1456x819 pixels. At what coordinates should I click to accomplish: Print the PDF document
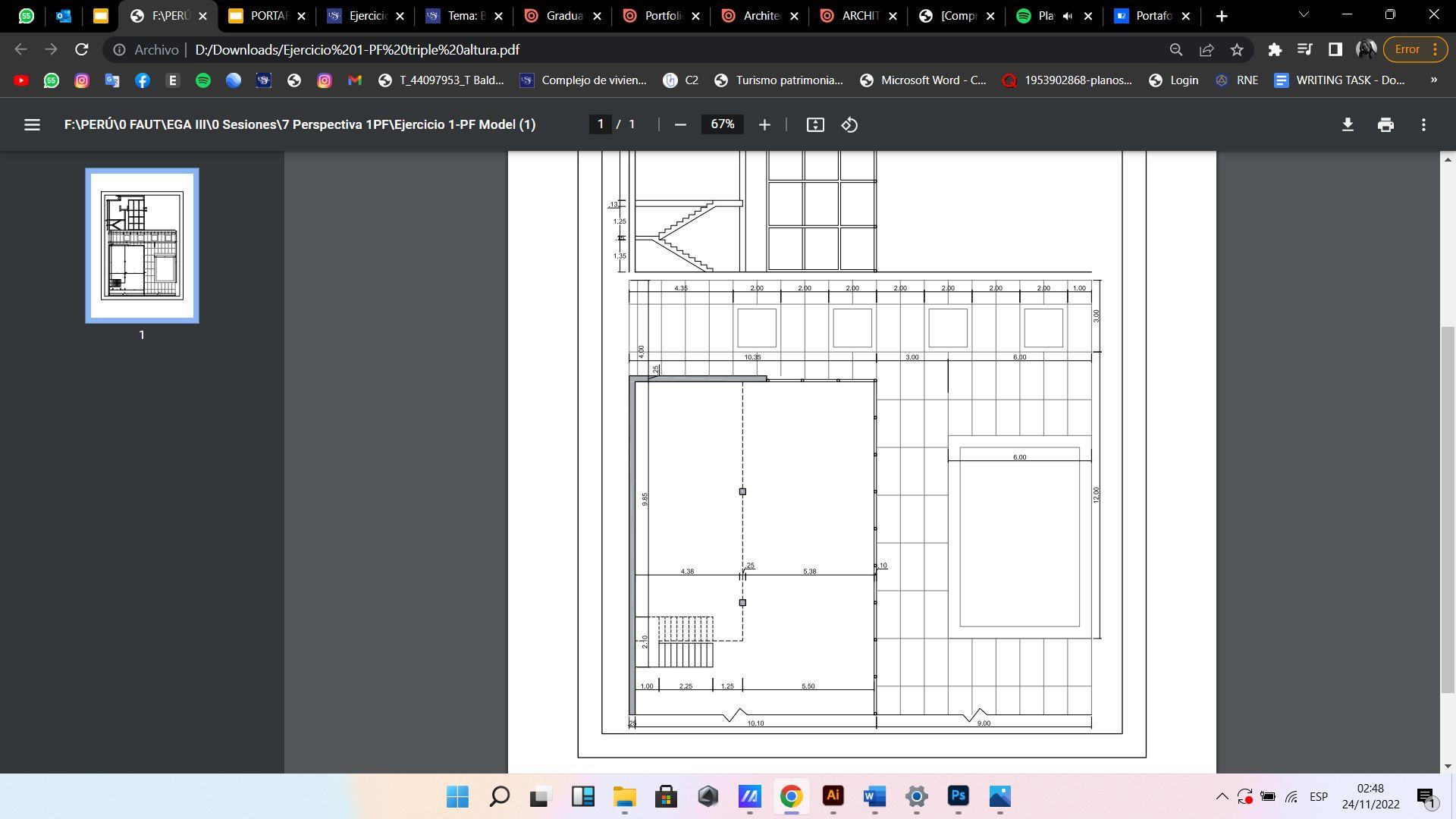(1385, 124)
